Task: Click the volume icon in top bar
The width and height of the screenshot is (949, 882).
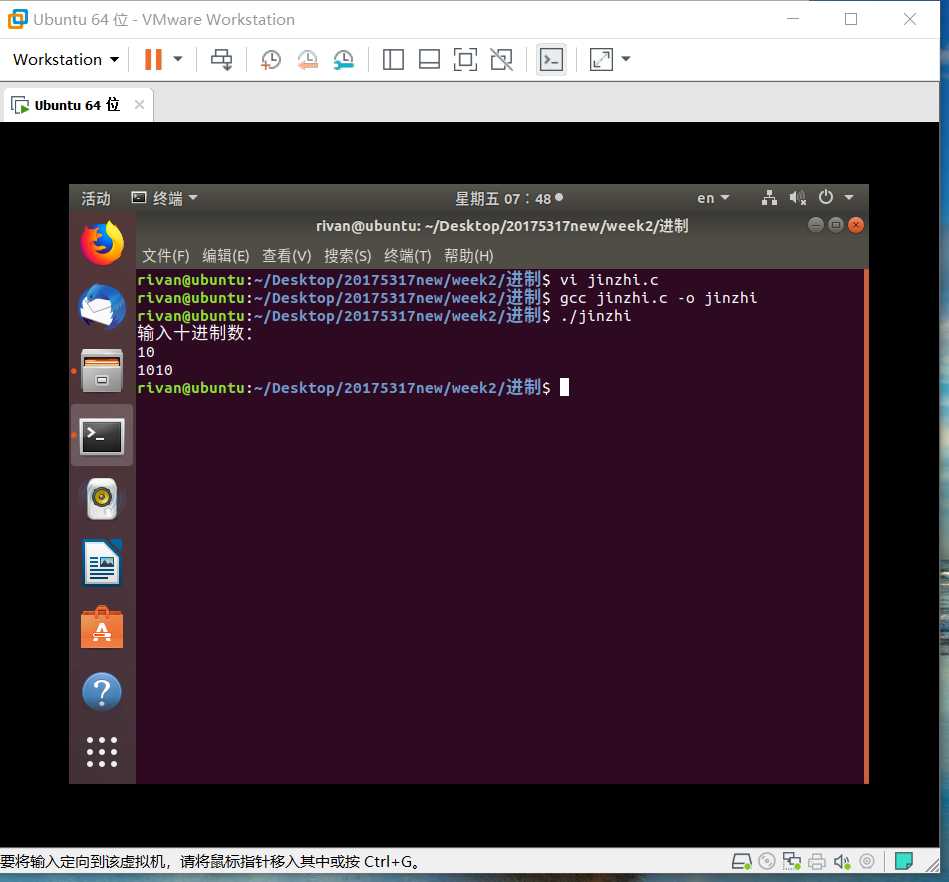Action: [797, 197]
